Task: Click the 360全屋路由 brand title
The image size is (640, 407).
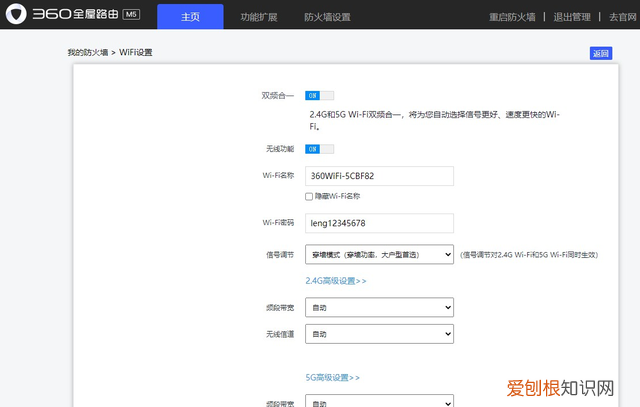Action: [76, 14]
